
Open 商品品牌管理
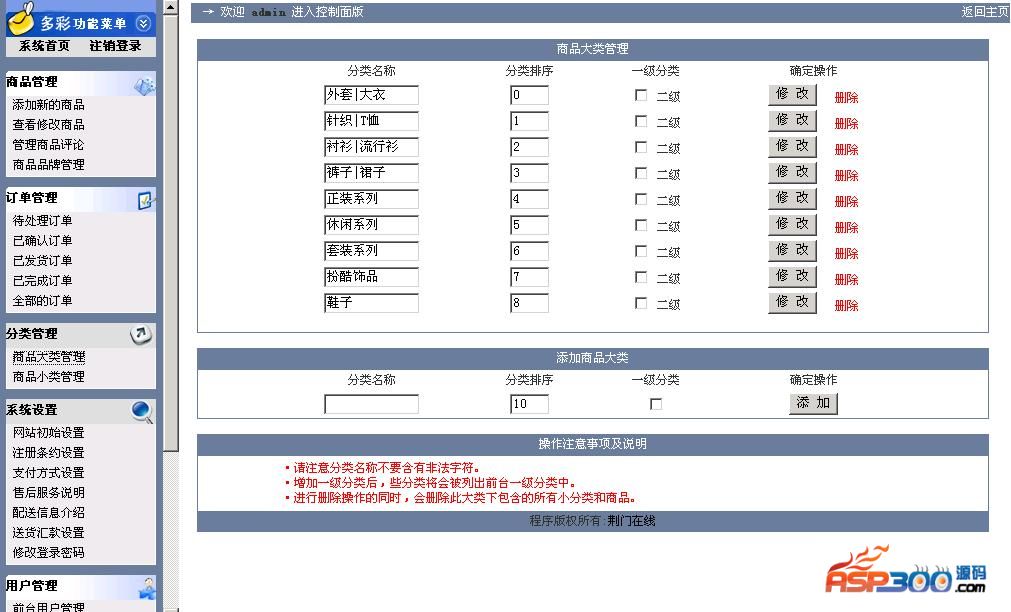pos(48,164)
